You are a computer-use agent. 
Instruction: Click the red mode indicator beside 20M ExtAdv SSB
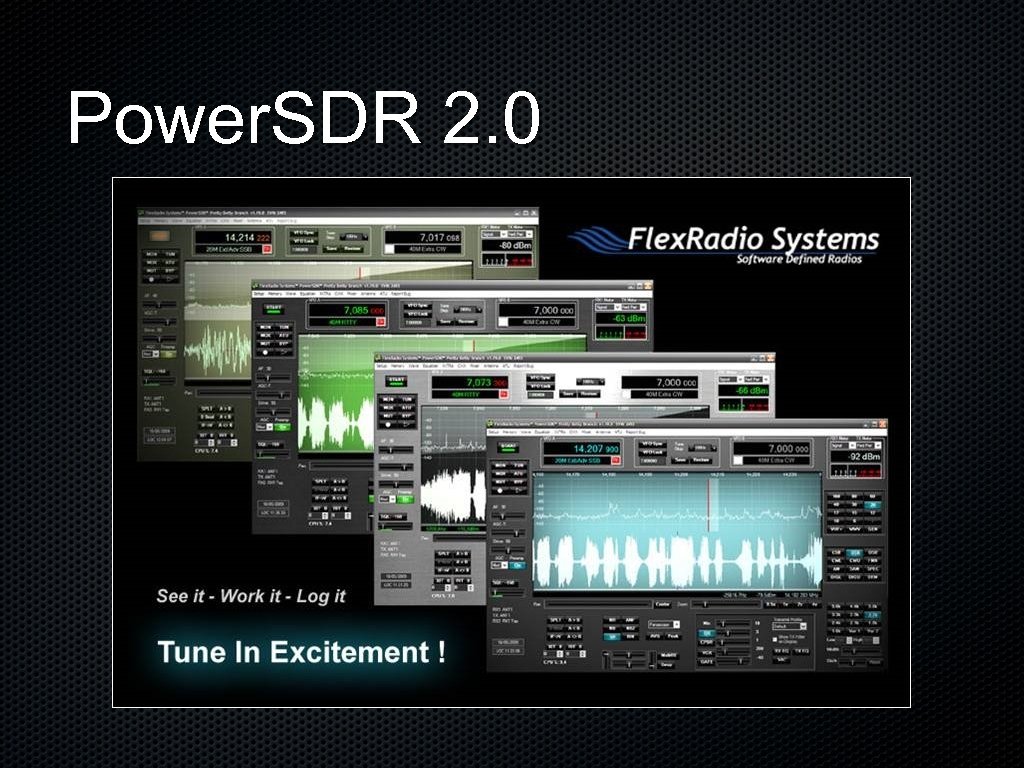click(615, 460)
